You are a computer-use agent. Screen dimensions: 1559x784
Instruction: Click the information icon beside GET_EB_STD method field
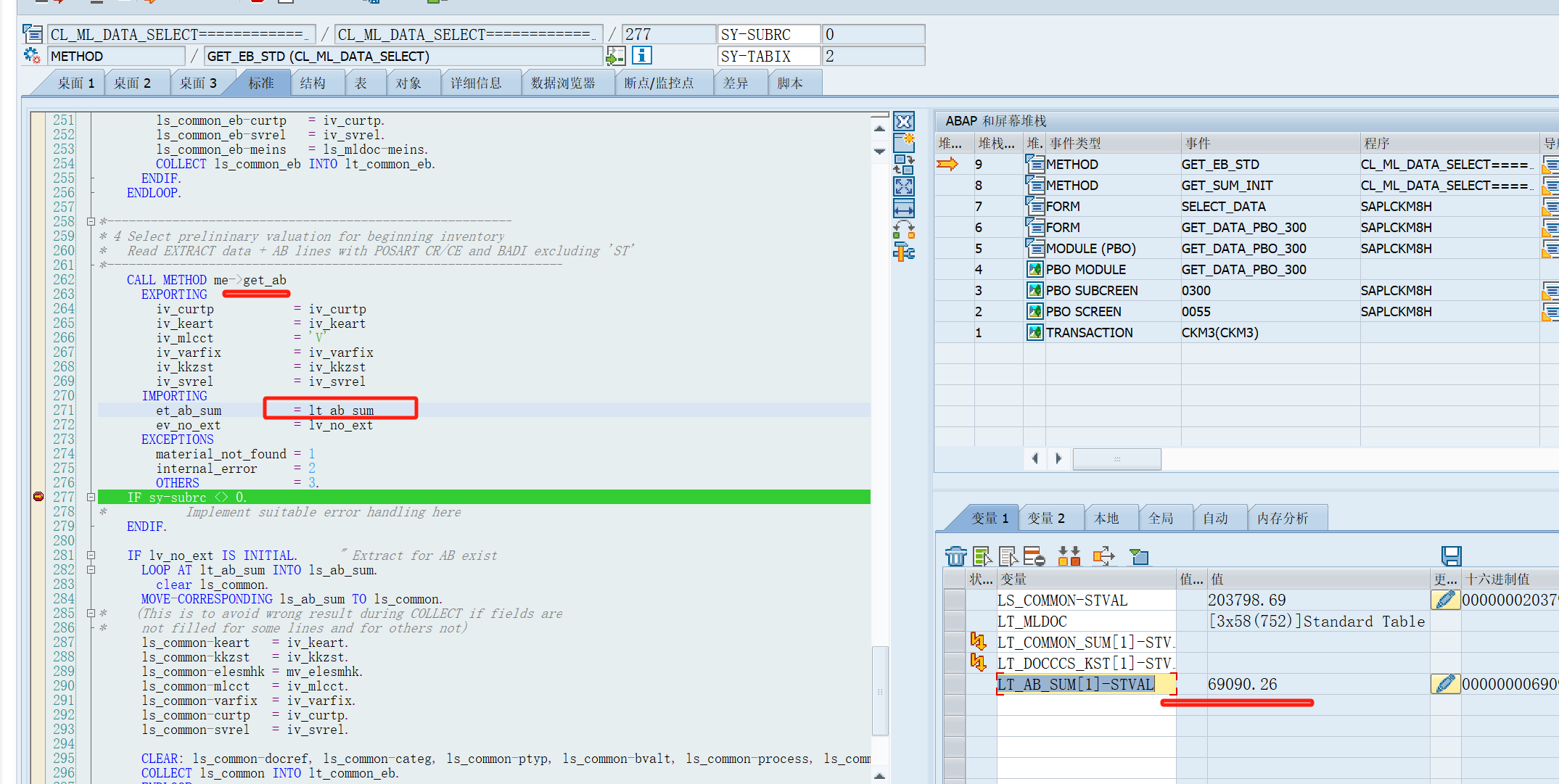[641, 55]
